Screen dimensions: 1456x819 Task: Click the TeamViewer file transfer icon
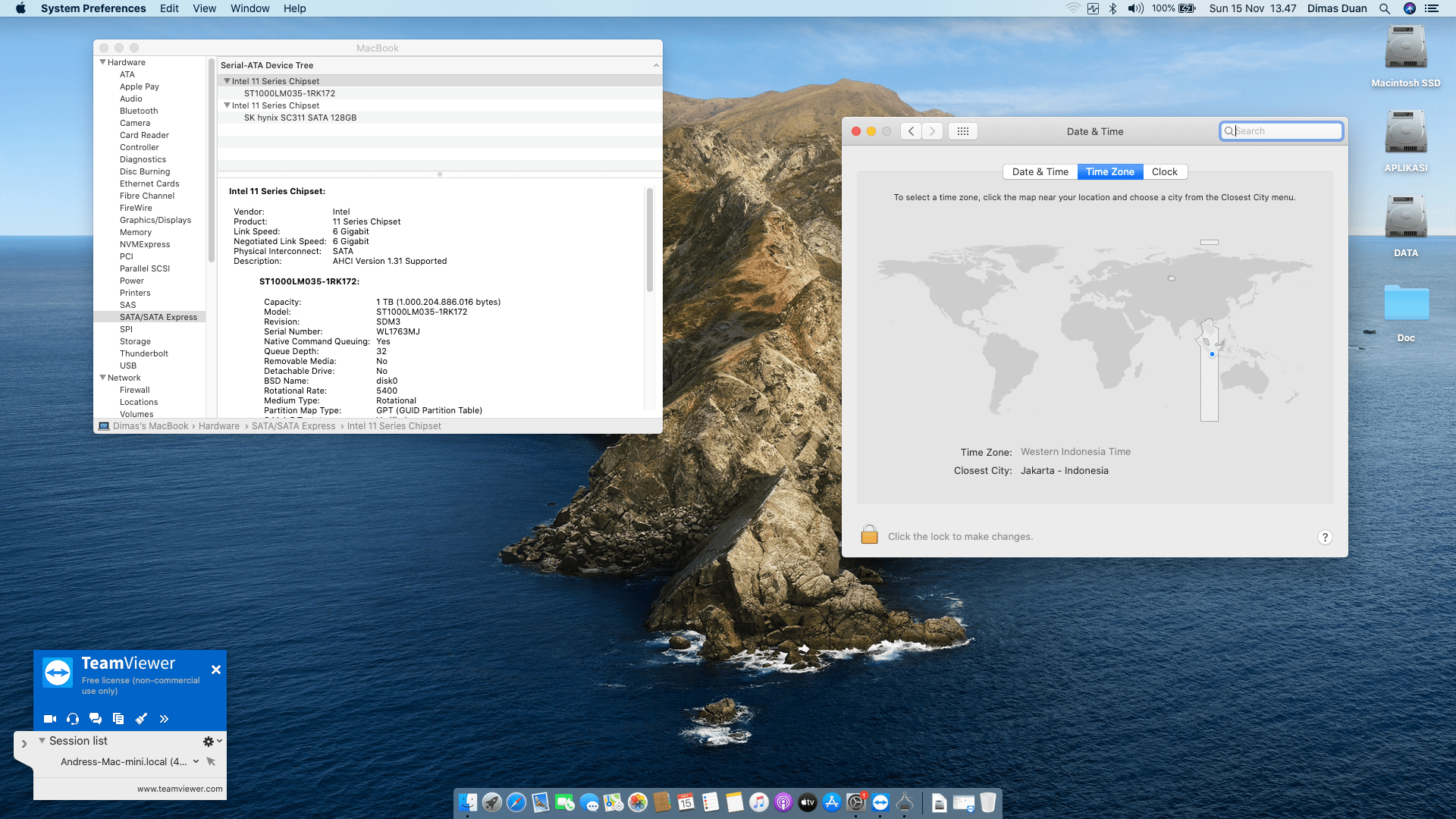pyautogui.click(x=118, y=719)
